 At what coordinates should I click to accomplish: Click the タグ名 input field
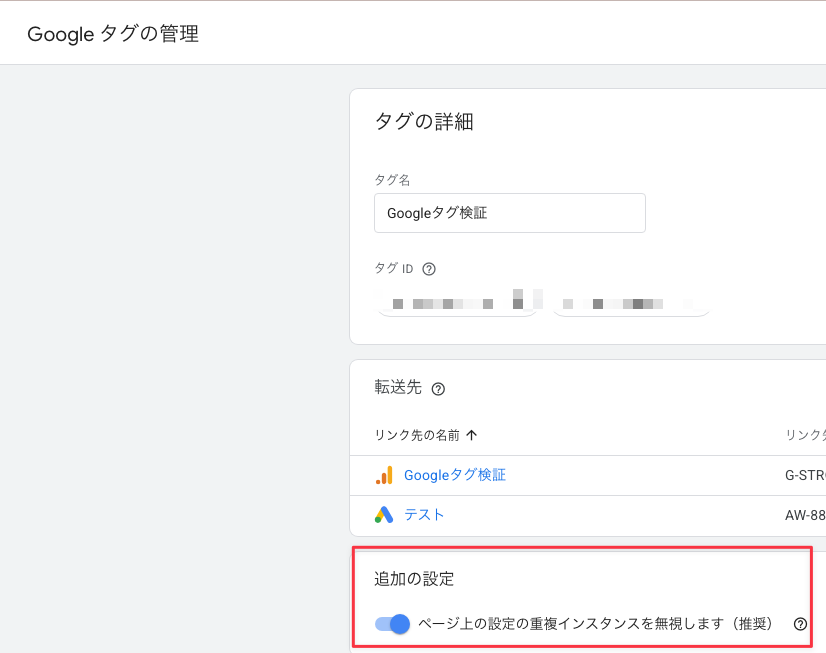tap(509, 213)
